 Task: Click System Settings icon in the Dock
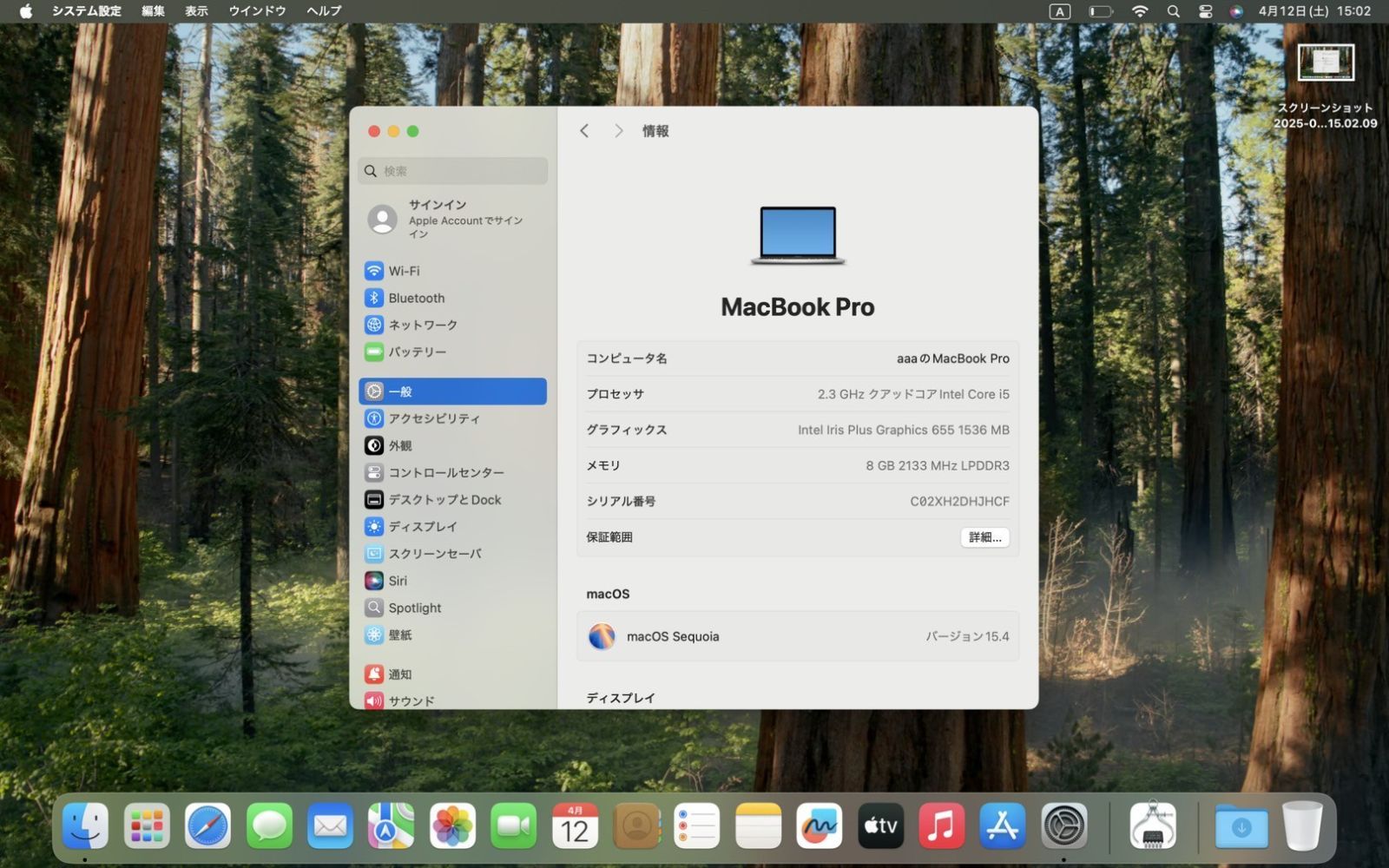pyautogui.click(x=1064, y=825)
